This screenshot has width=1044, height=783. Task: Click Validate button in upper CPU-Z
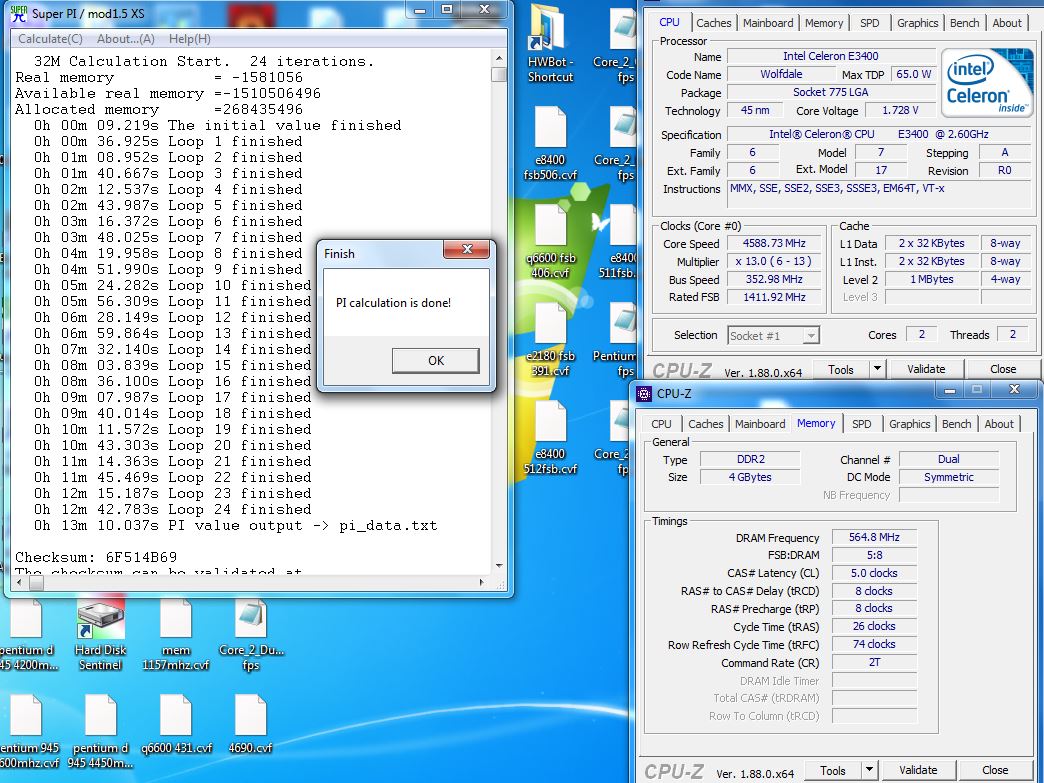(x=925, y=368)
